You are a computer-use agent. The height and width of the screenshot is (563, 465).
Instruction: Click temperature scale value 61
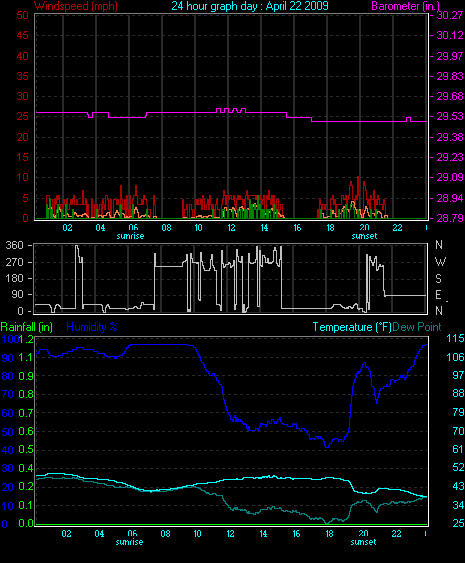point(458,449)
